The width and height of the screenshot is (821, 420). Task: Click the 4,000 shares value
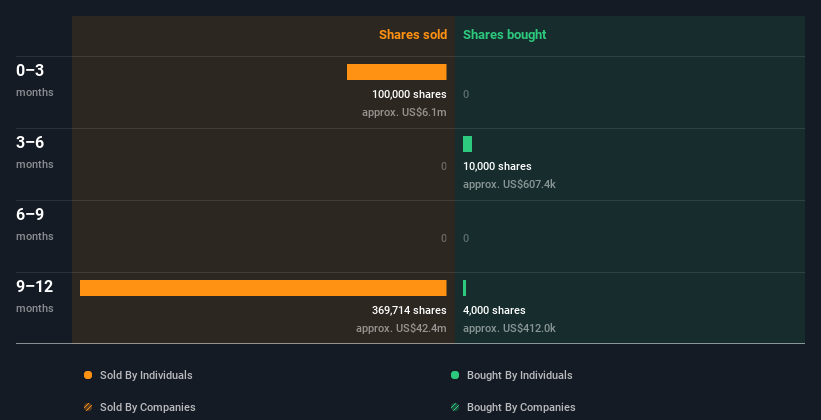[x=494, y=311]
